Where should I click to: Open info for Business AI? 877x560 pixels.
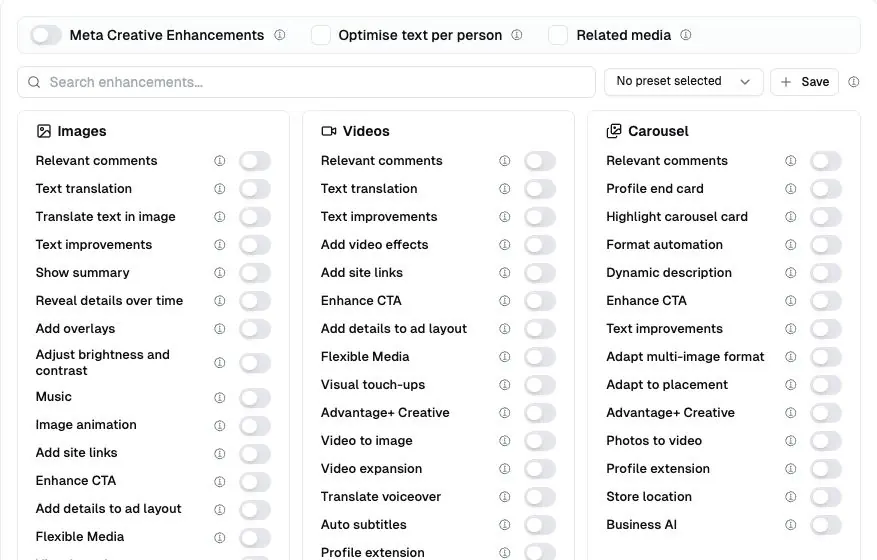pos(790,524)
